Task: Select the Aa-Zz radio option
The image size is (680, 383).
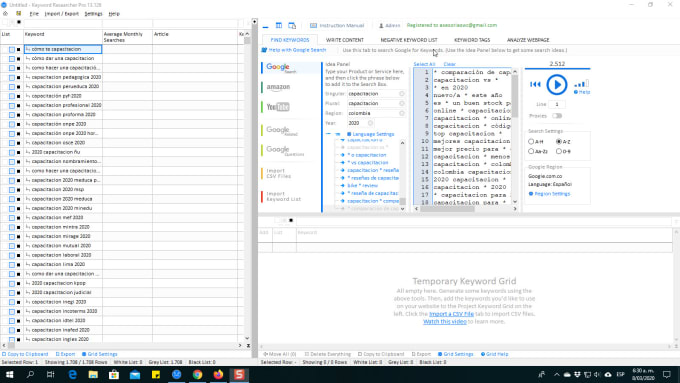Action: [x=531, y=151]
